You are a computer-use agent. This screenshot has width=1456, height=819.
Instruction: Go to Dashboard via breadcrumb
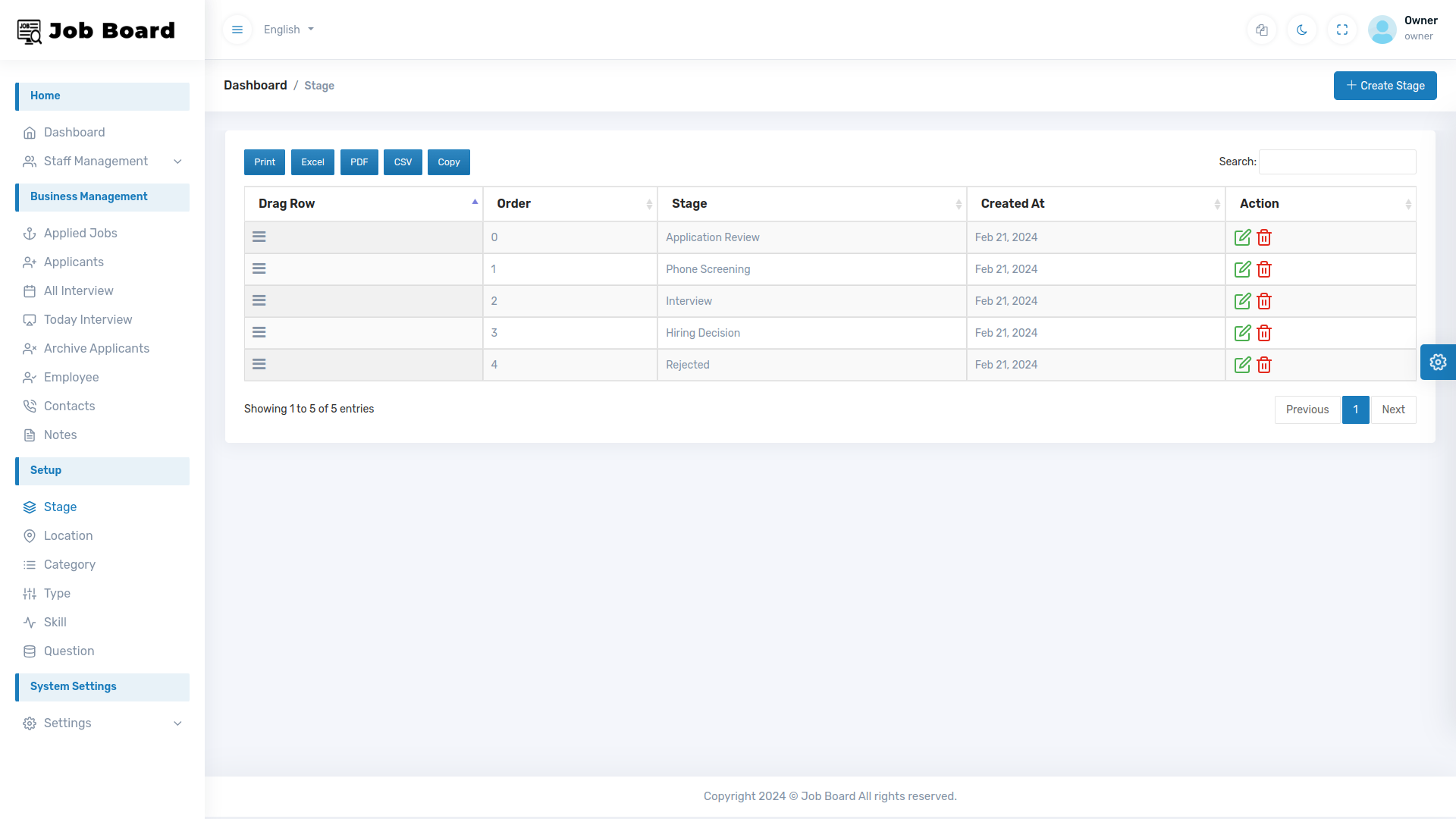tap(255, 85)
